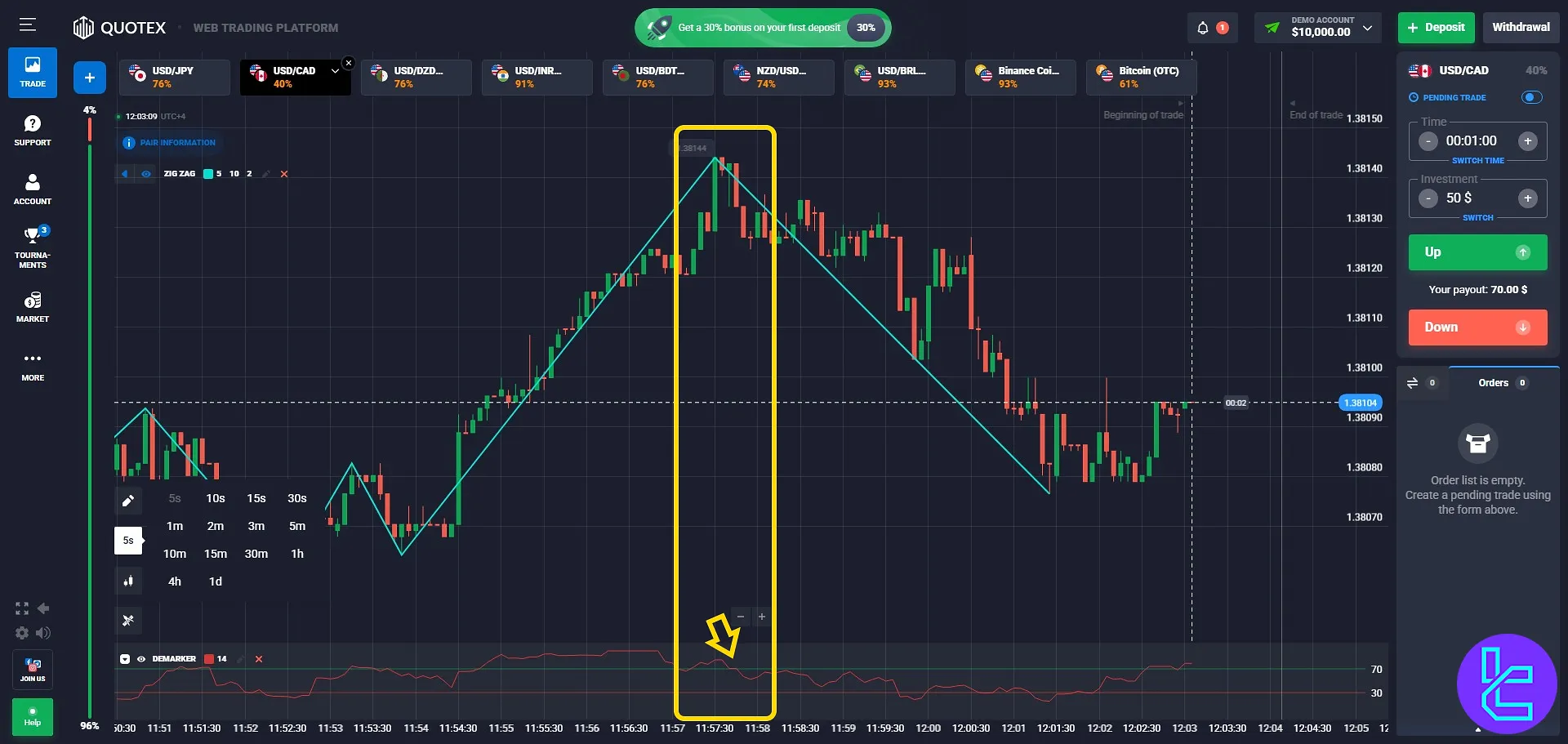Open the indicators compass tool
Viewport: 1568px width, 744px height.
128,621
